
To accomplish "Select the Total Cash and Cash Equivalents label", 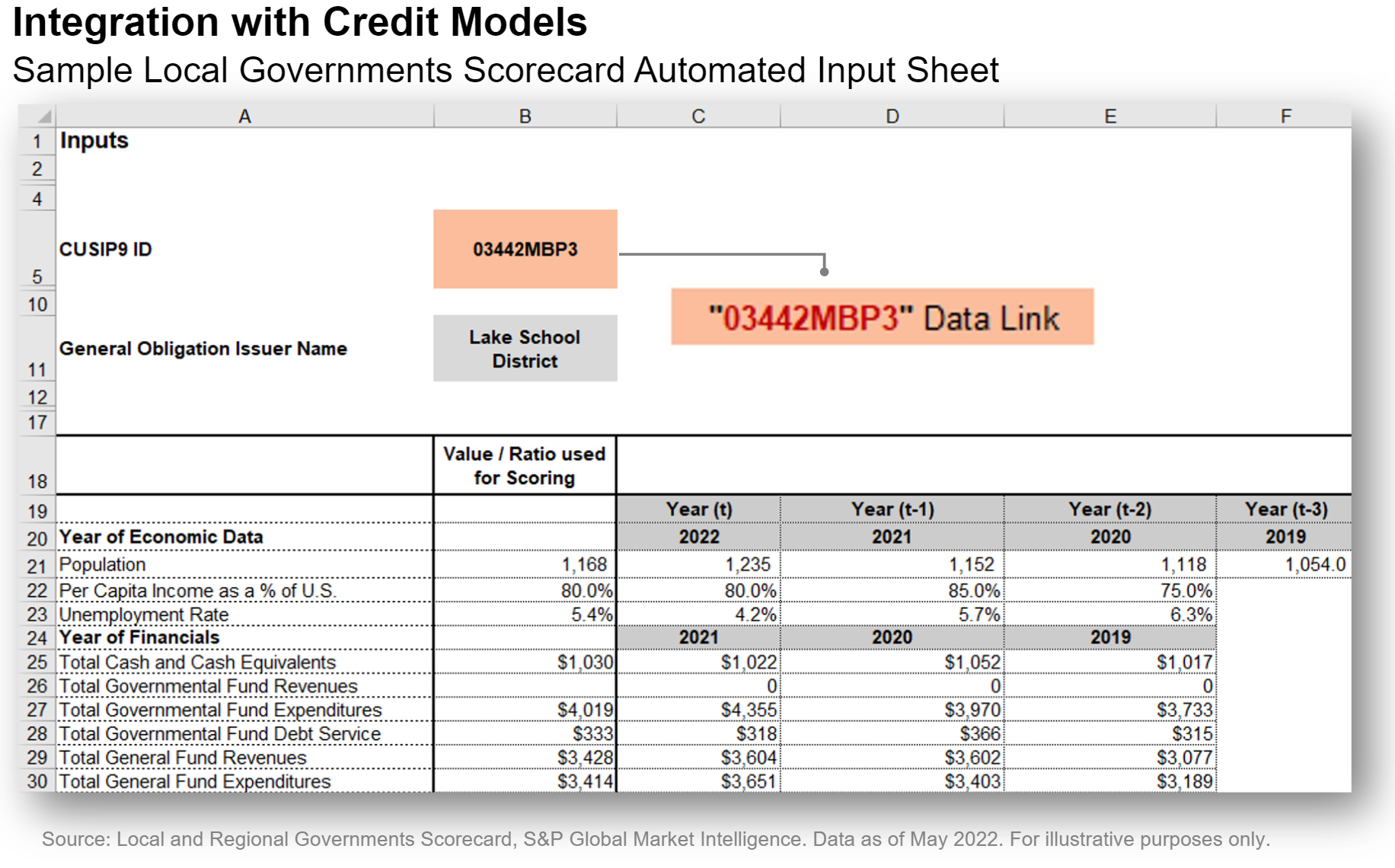I will point(197,662).
